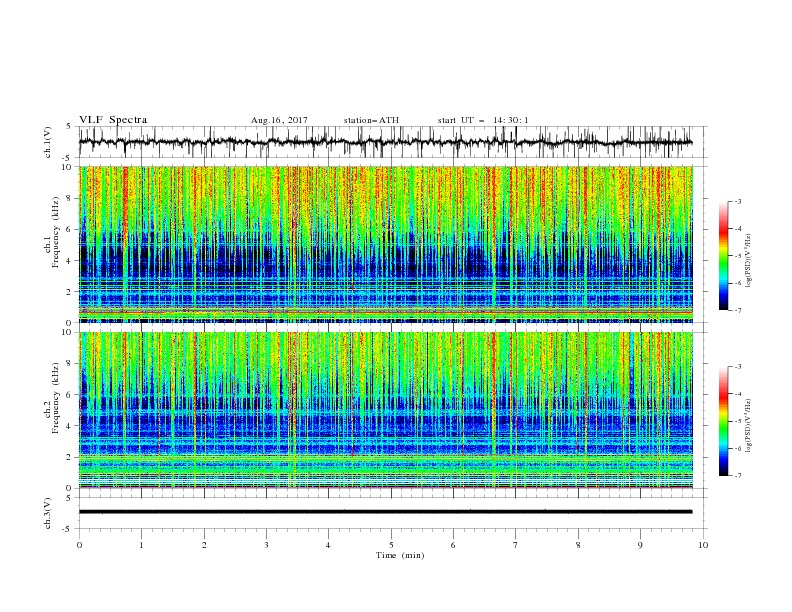The image size is (792, 612).
Task: Click the lower color scale bar beside ch.2
Action: [724, 421]
